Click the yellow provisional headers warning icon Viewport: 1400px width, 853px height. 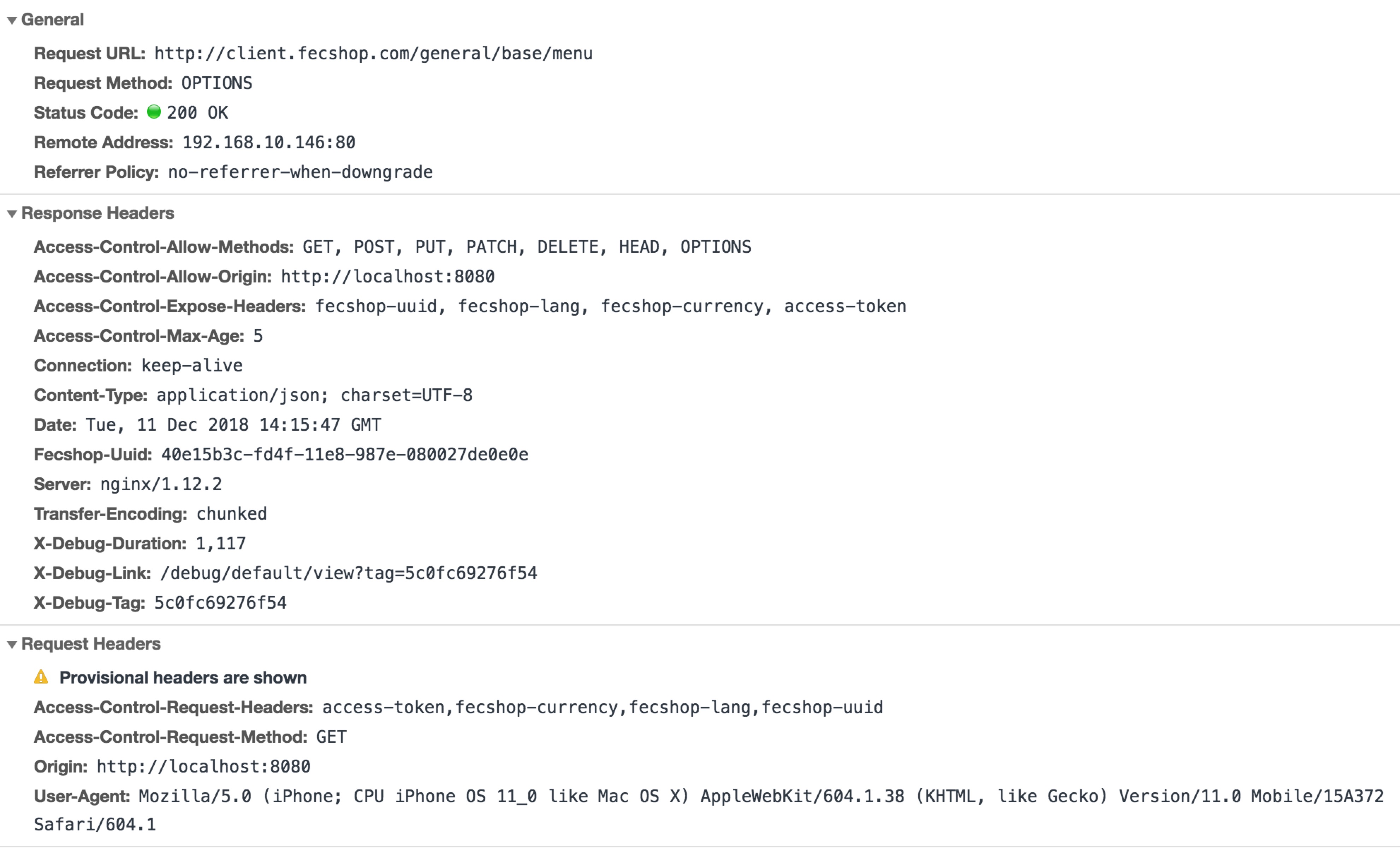[x=41, y=677]
